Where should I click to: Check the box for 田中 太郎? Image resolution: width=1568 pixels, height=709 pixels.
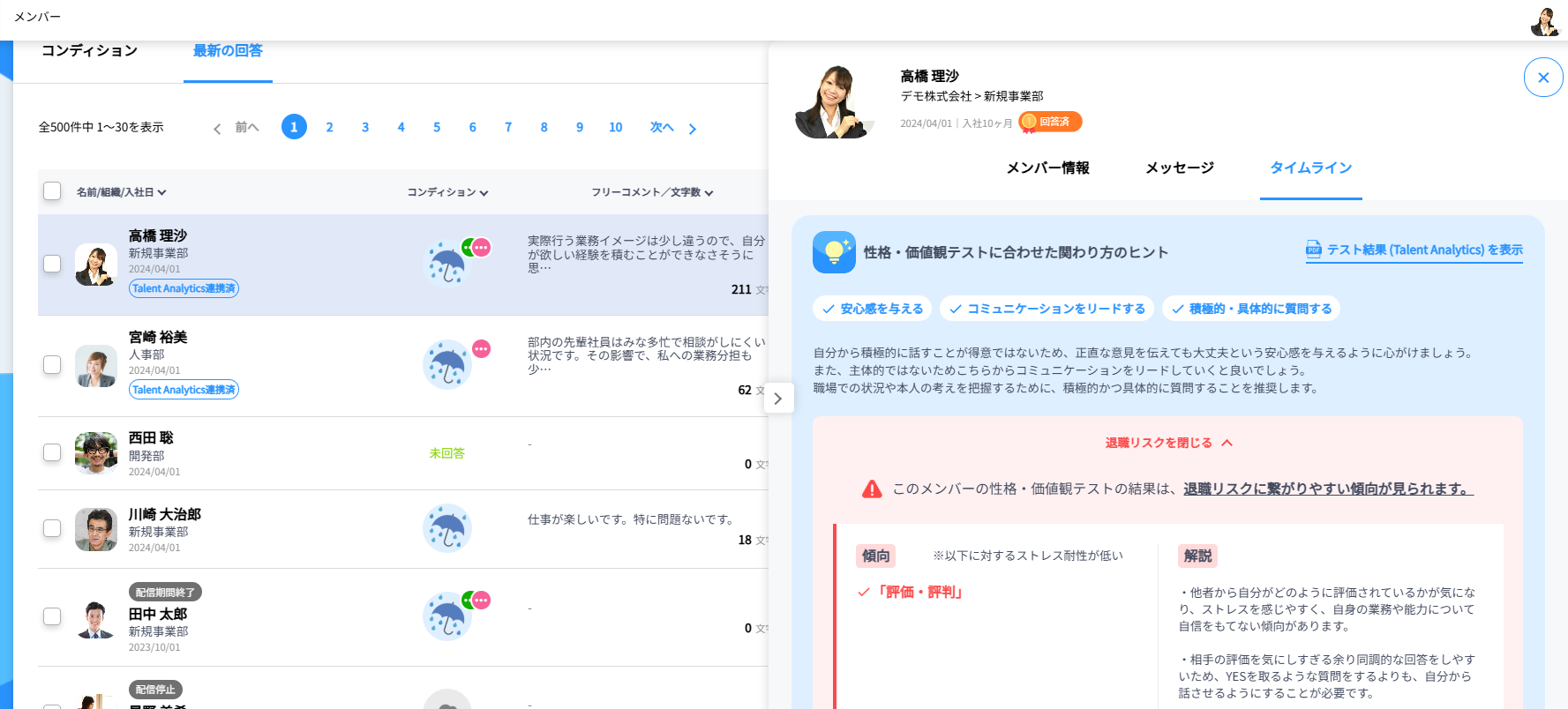pyautogui.click(x=52, y=616)
